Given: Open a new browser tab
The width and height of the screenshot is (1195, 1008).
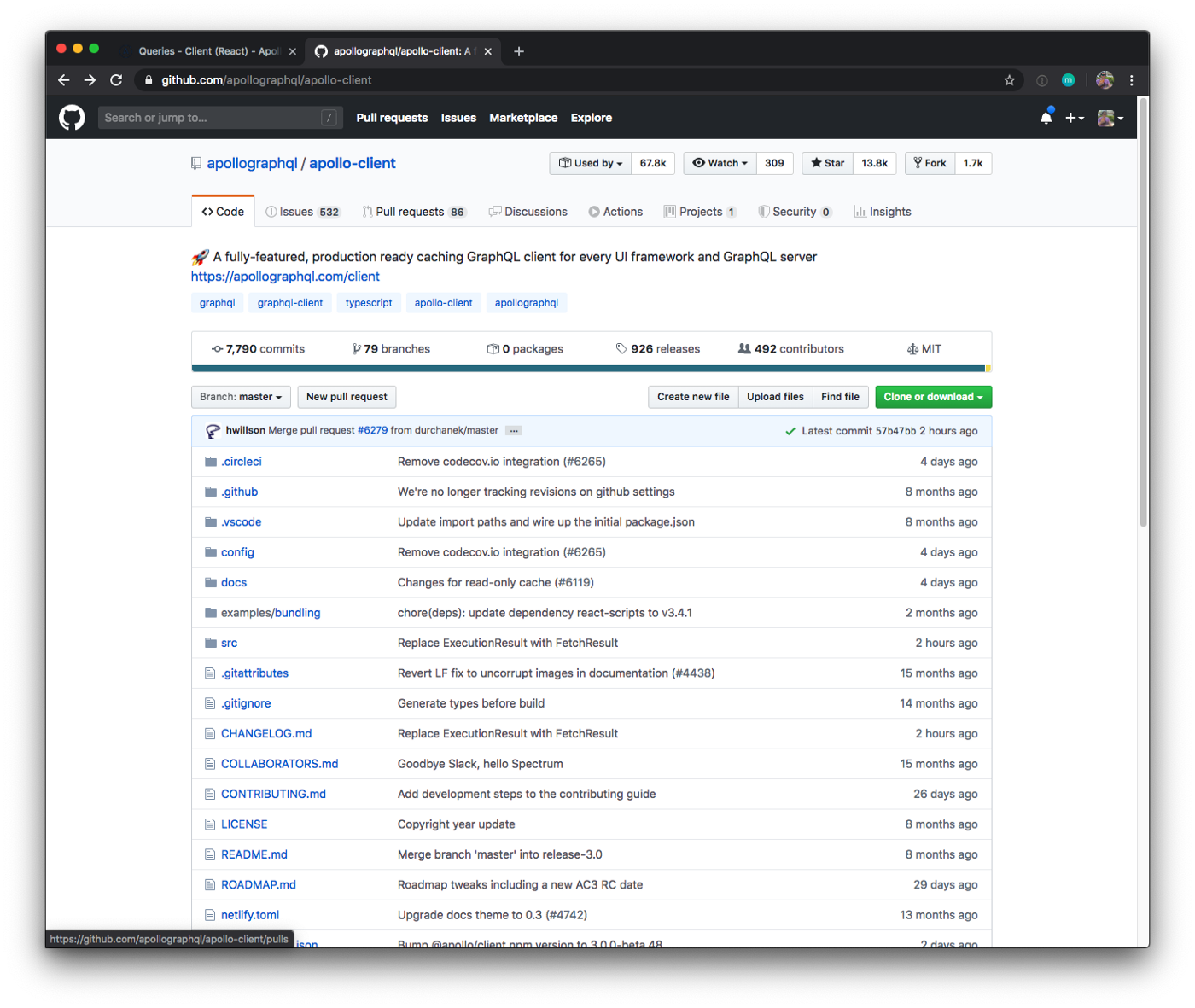Looking at the screenshot, I should [519, 51].
